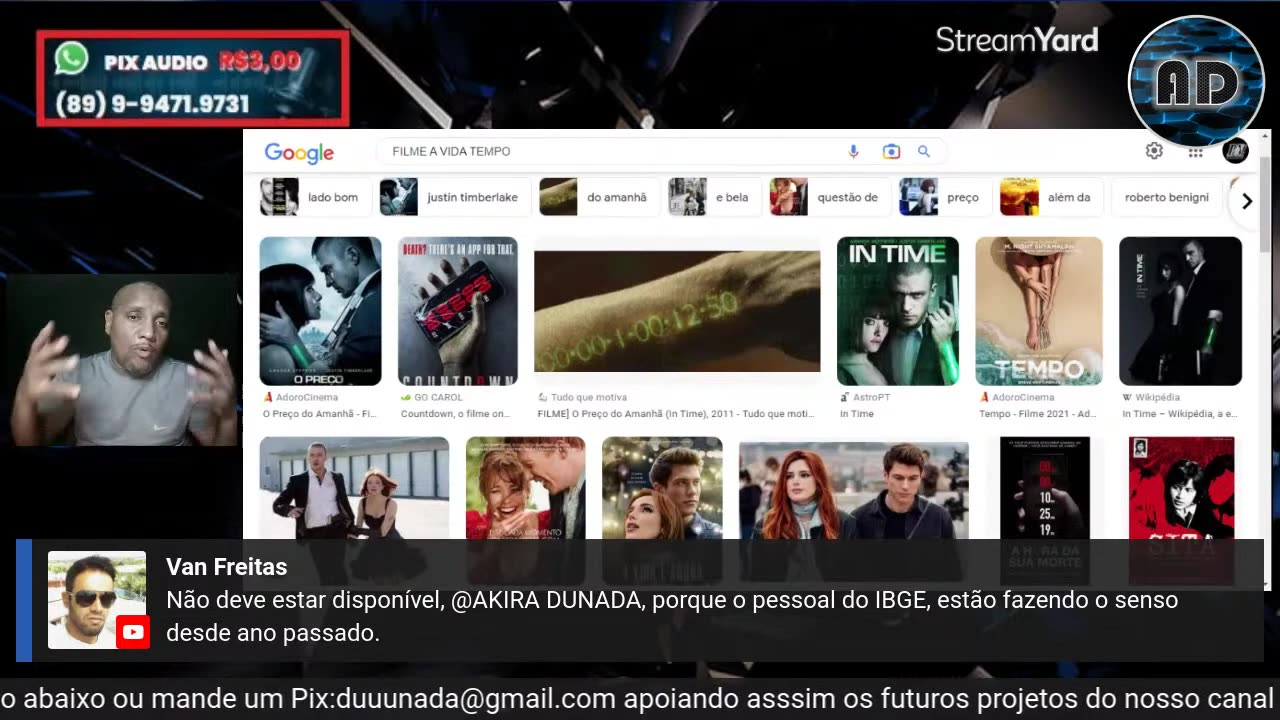Open 'Countdown, o filme on...' result link
This screenshot has width=1280, height=720.
pos(456,413)
